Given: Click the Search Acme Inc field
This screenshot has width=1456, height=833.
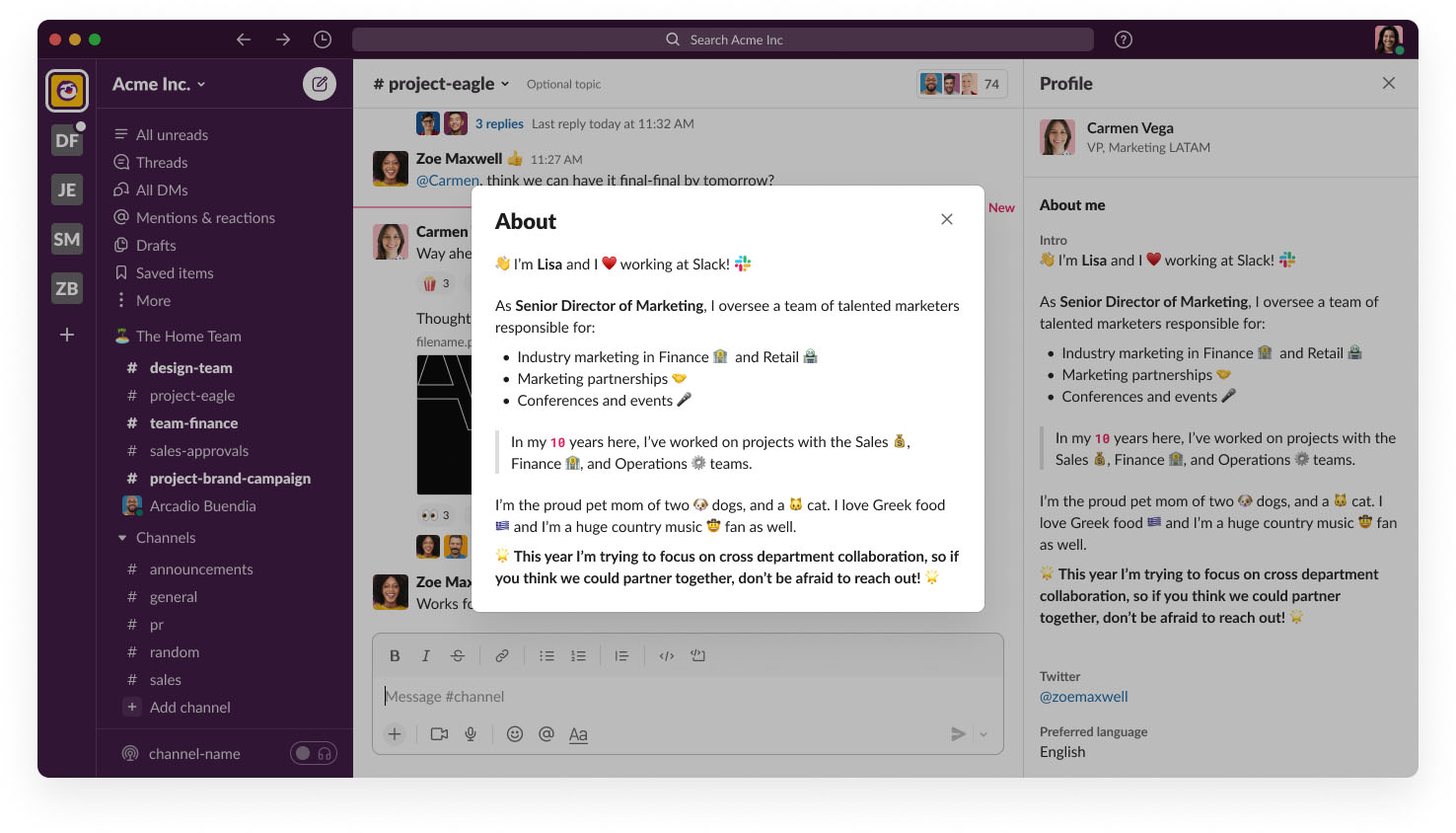Looking at the screenshot, I should pyautogui.click(x=723, y=39).
